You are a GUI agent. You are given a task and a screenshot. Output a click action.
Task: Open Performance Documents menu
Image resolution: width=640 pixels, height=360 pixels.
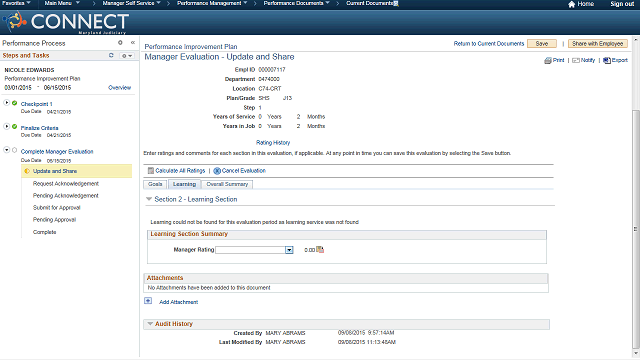[x=296, y=3]
